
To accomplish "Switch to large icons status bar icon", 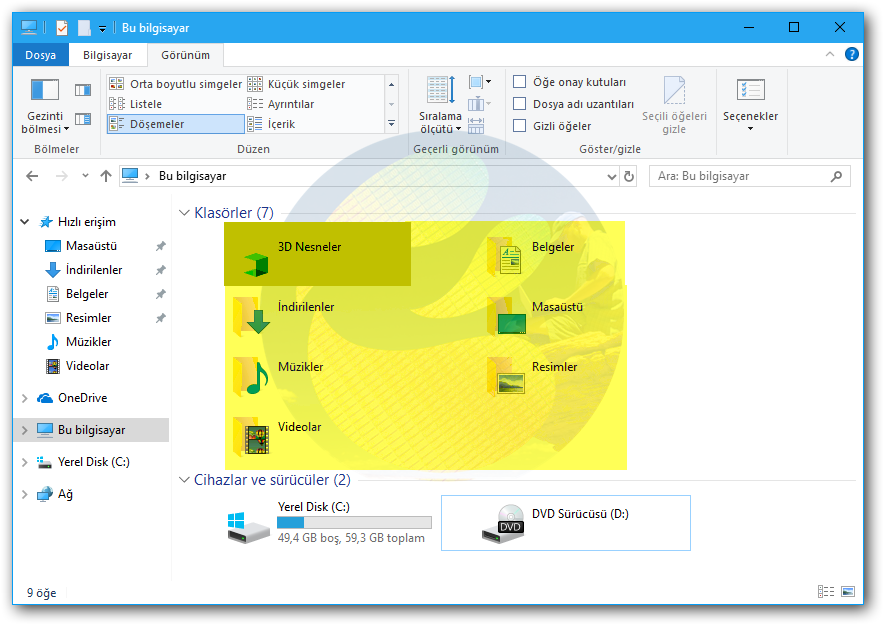I will pyautogui.click(x=848, y=591).
